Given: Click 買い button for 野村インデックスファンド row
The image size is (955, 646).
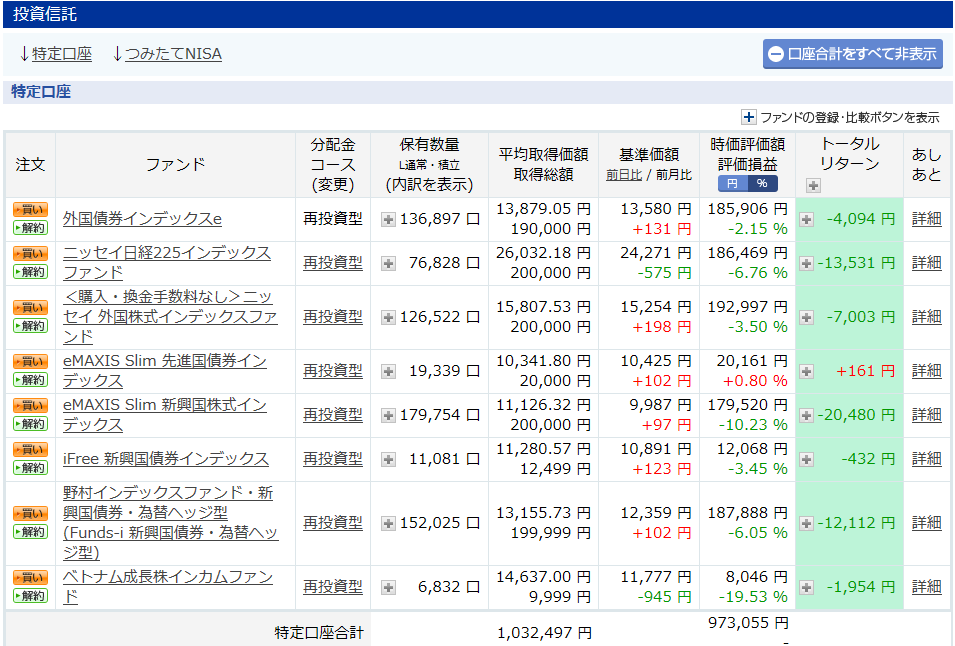Looking at the screenshot, I should [x=30, y=513].
